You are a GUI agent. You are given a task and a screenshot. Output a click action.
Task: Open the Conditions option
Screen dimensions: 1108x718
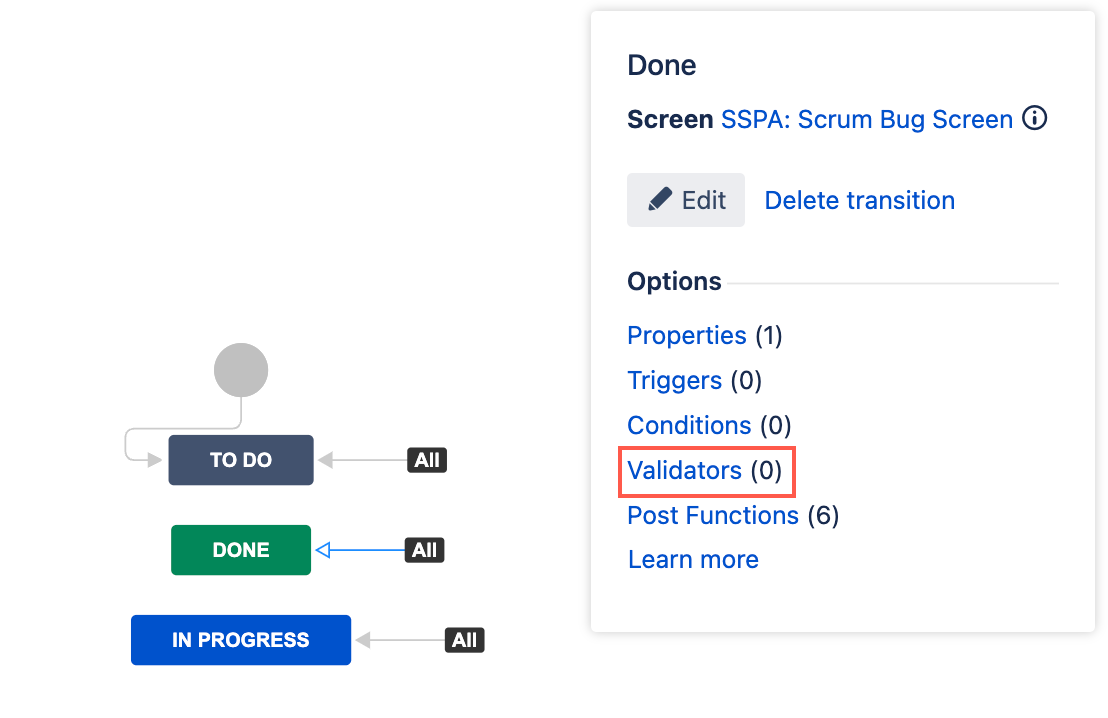[689, 425]
